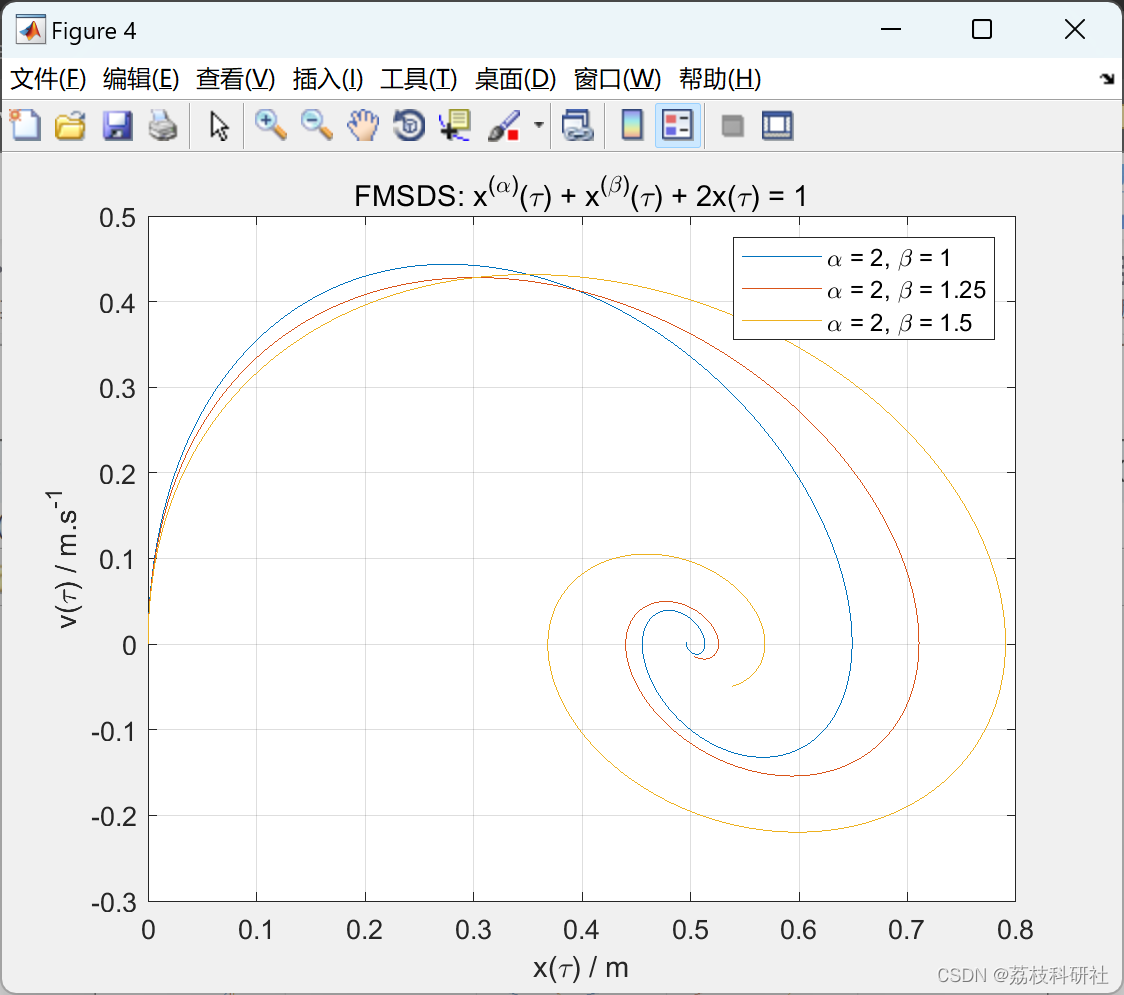The height and width of the screenshot is (995, 1124).
Task: Select the Brush data tool
Action: [504, 125]
